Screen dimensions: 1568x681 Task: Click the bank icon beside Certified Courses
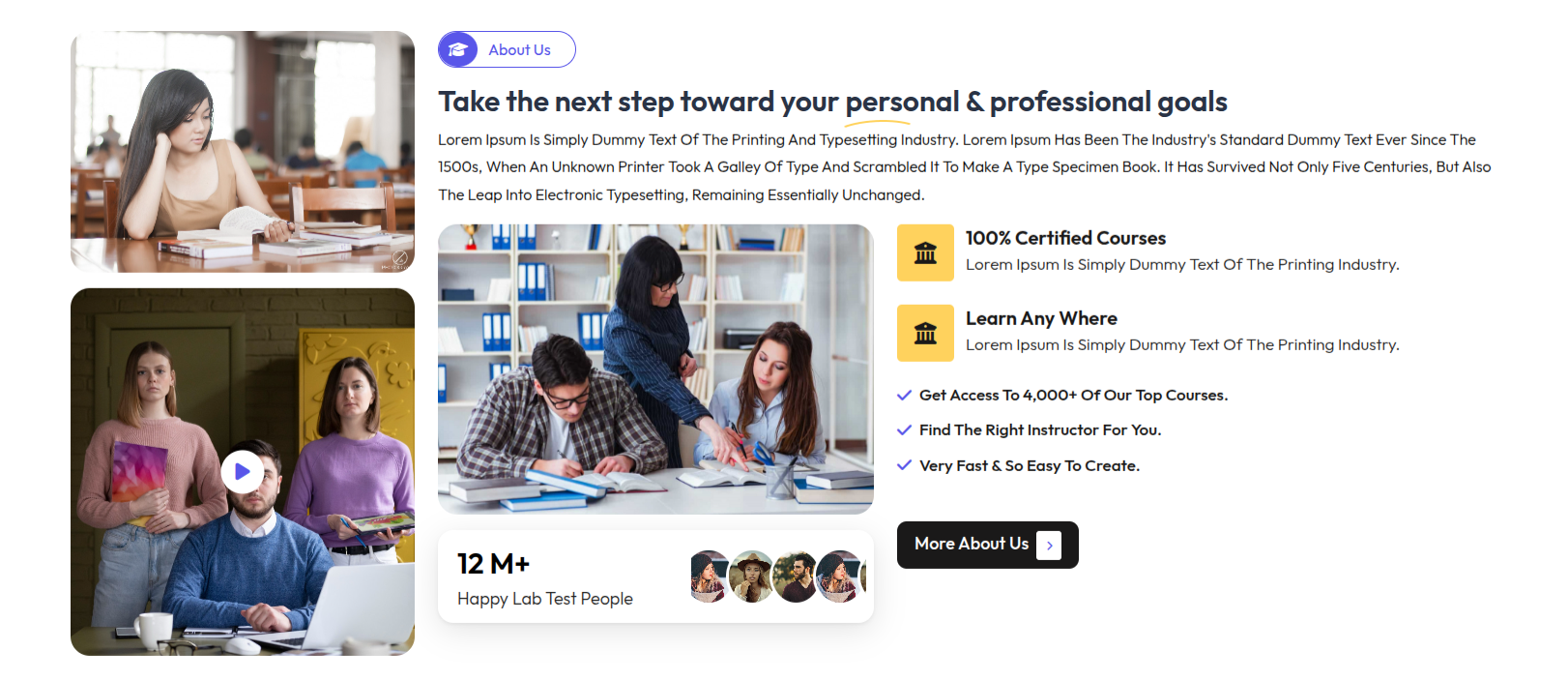click(925, 252)
